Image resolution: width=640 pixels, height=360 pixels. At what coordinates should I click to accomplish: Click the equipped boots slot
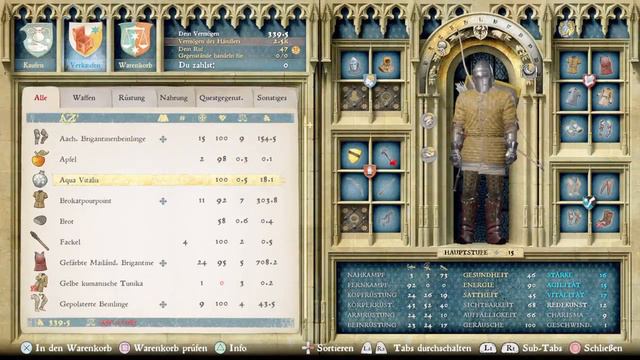(606, 219)
